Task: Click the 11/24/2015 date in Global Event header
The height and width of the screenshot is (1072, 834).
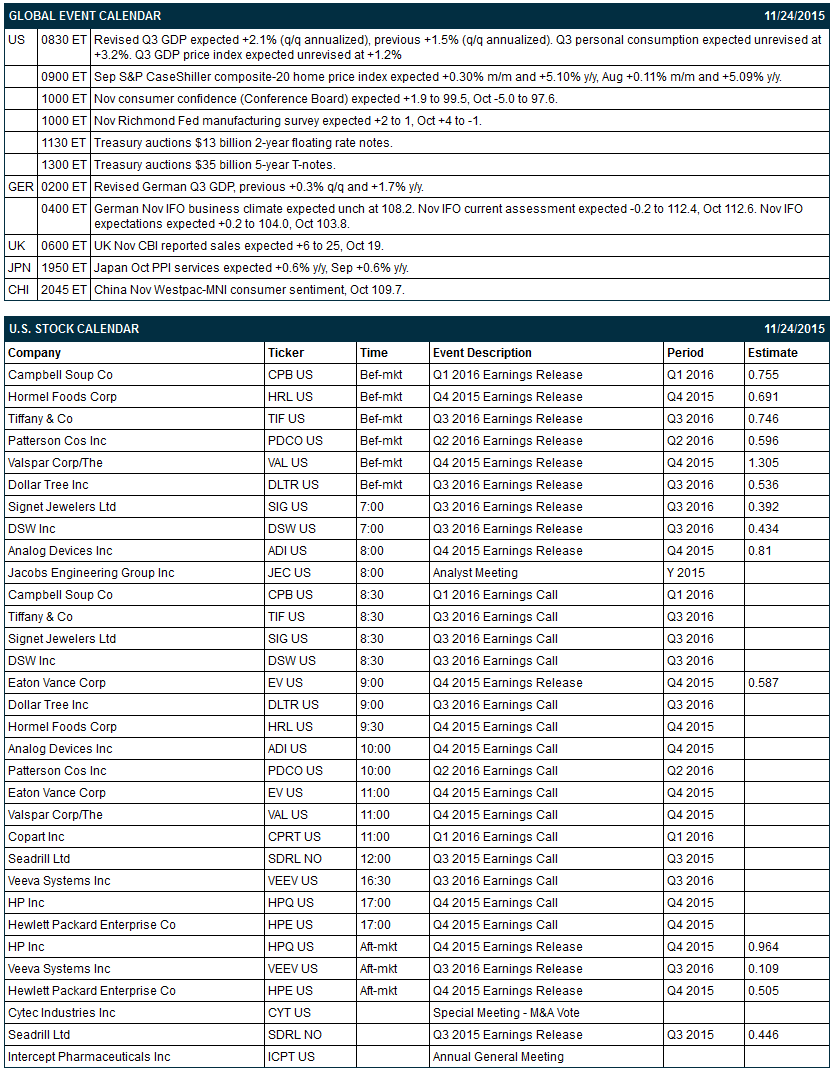Action: click(794, 16)
